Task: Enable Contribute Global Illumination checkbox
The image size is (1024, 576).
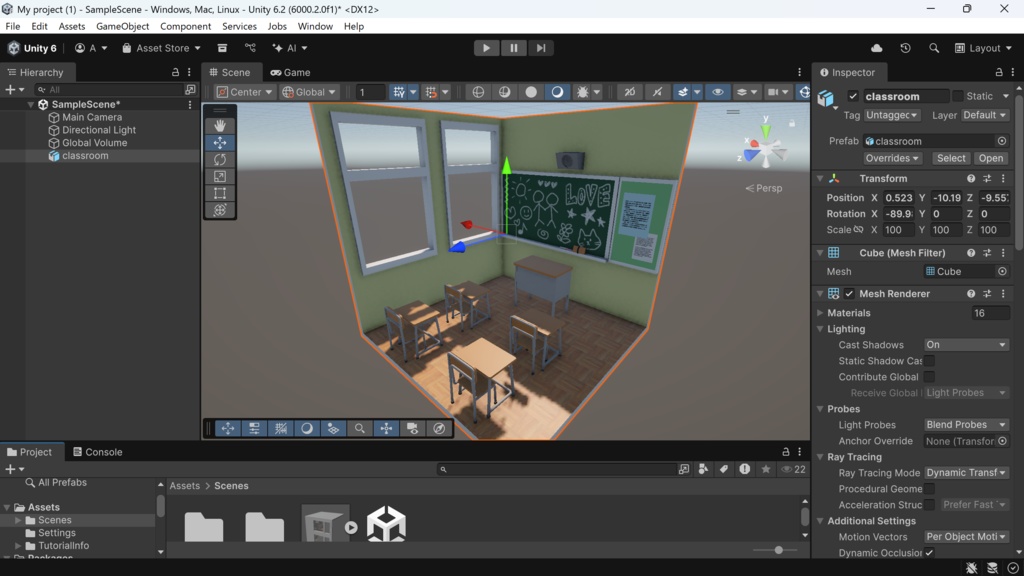Action: click(x=929, y=377)
